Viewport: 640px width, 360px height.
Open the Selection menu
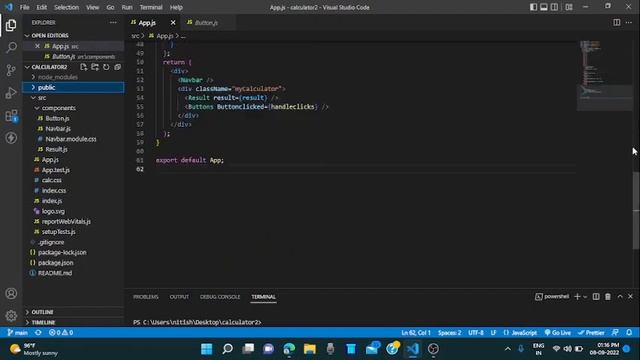coord(66,7)
